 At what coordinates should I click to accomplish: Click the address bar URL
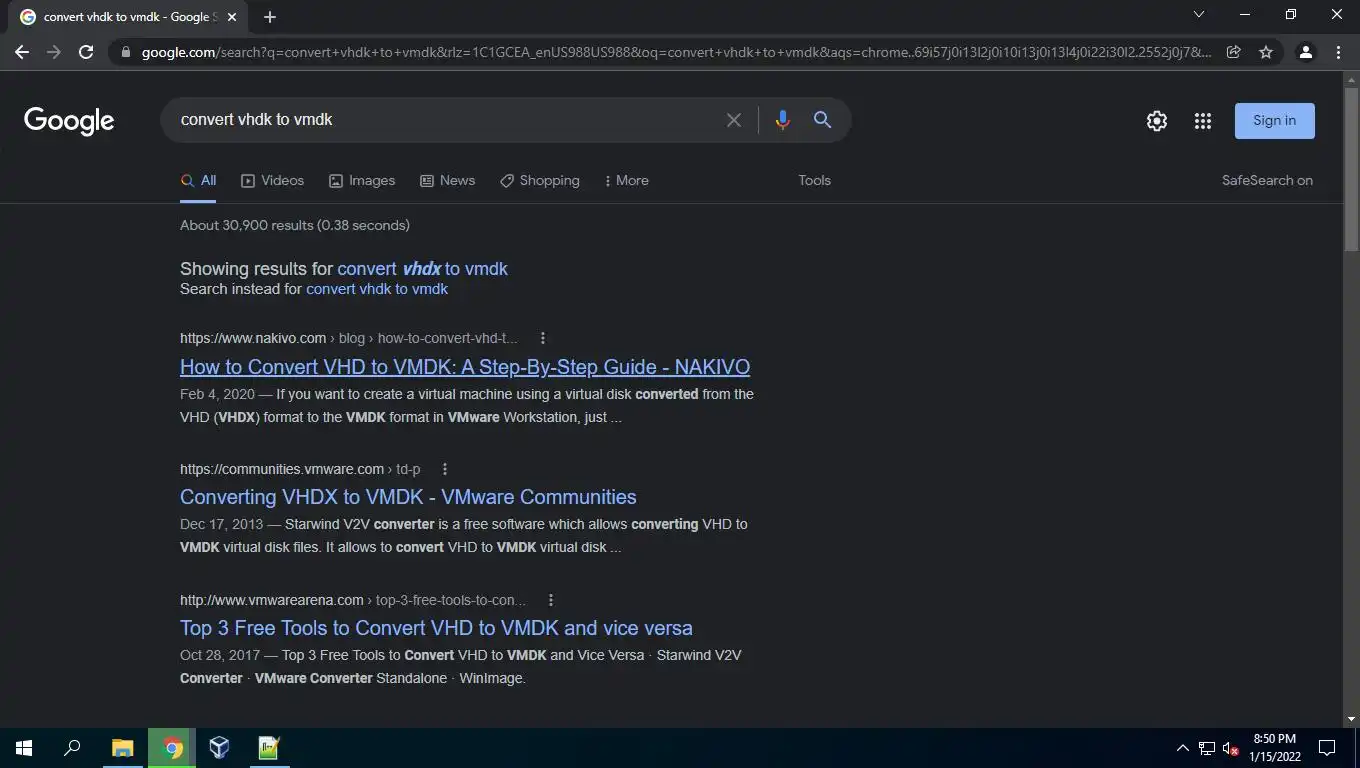(676, 52)
